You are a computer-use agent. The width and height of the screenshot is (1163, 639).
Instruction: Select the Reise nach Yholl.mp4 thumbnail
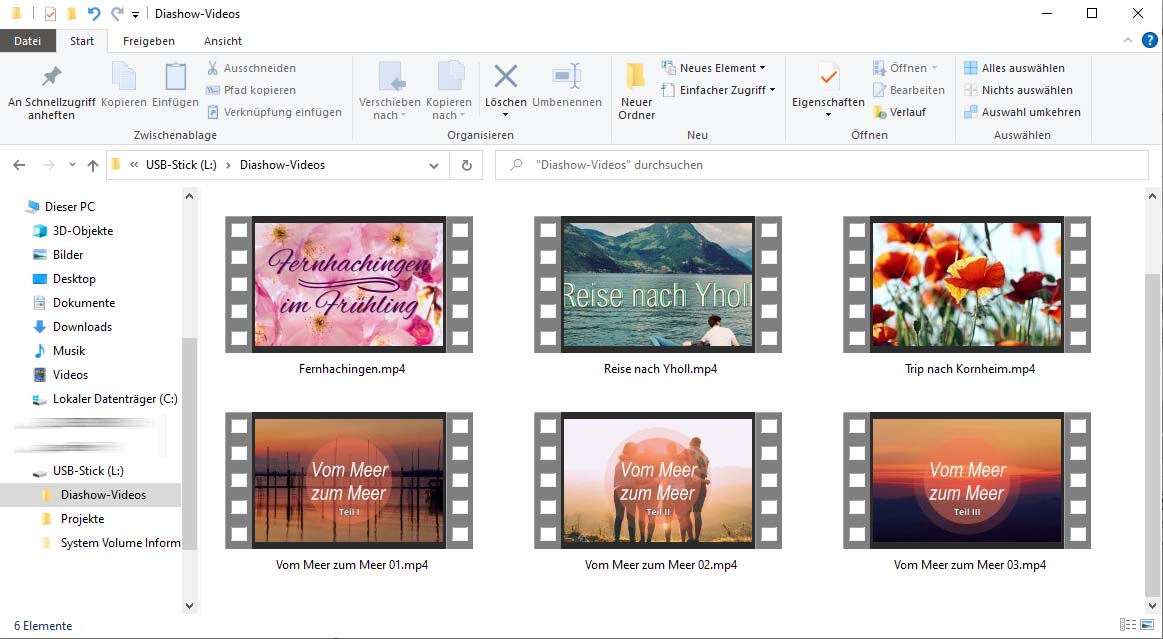(658, 284)
